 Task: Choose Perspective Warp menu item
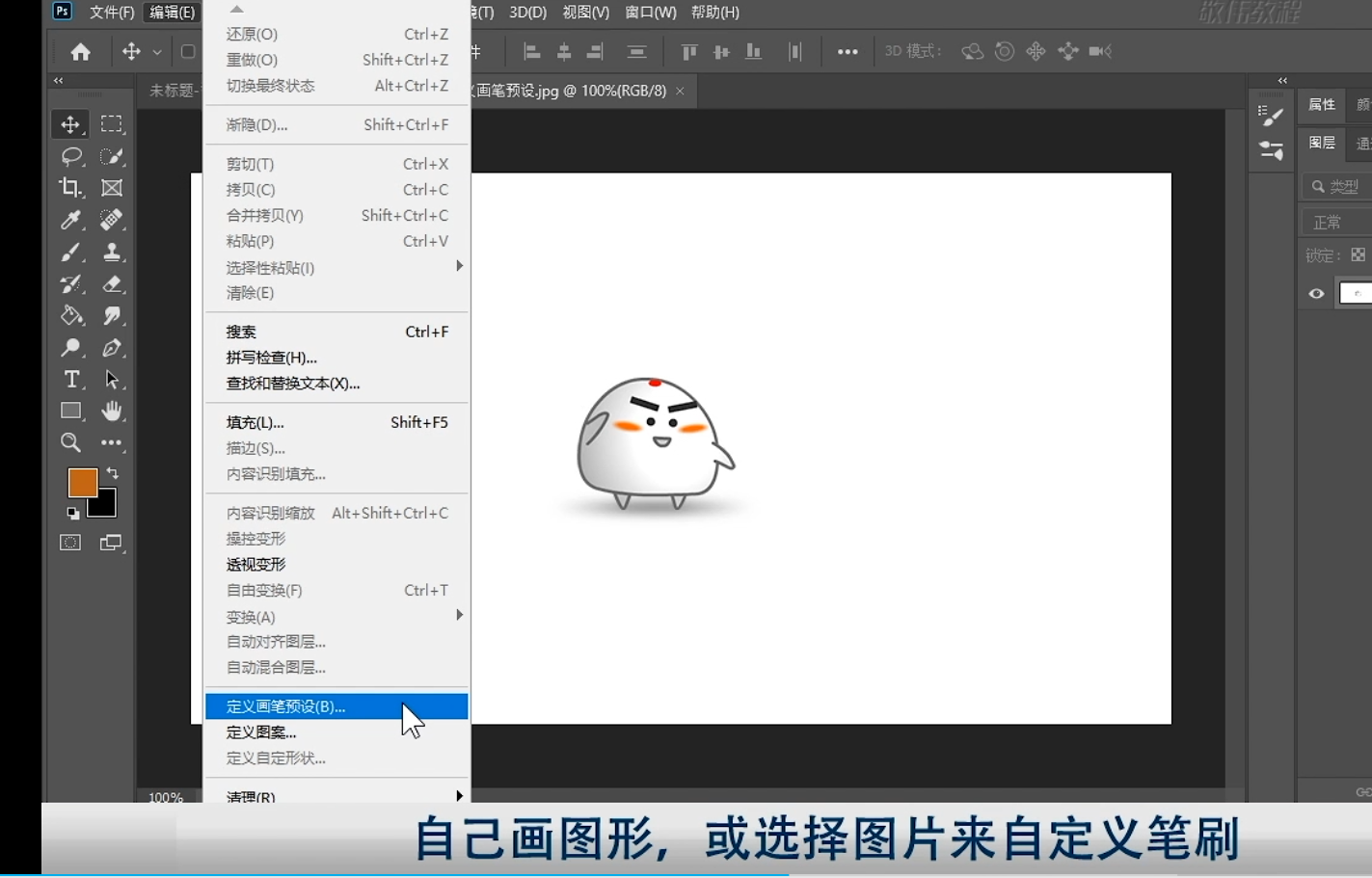coord(336,564)
